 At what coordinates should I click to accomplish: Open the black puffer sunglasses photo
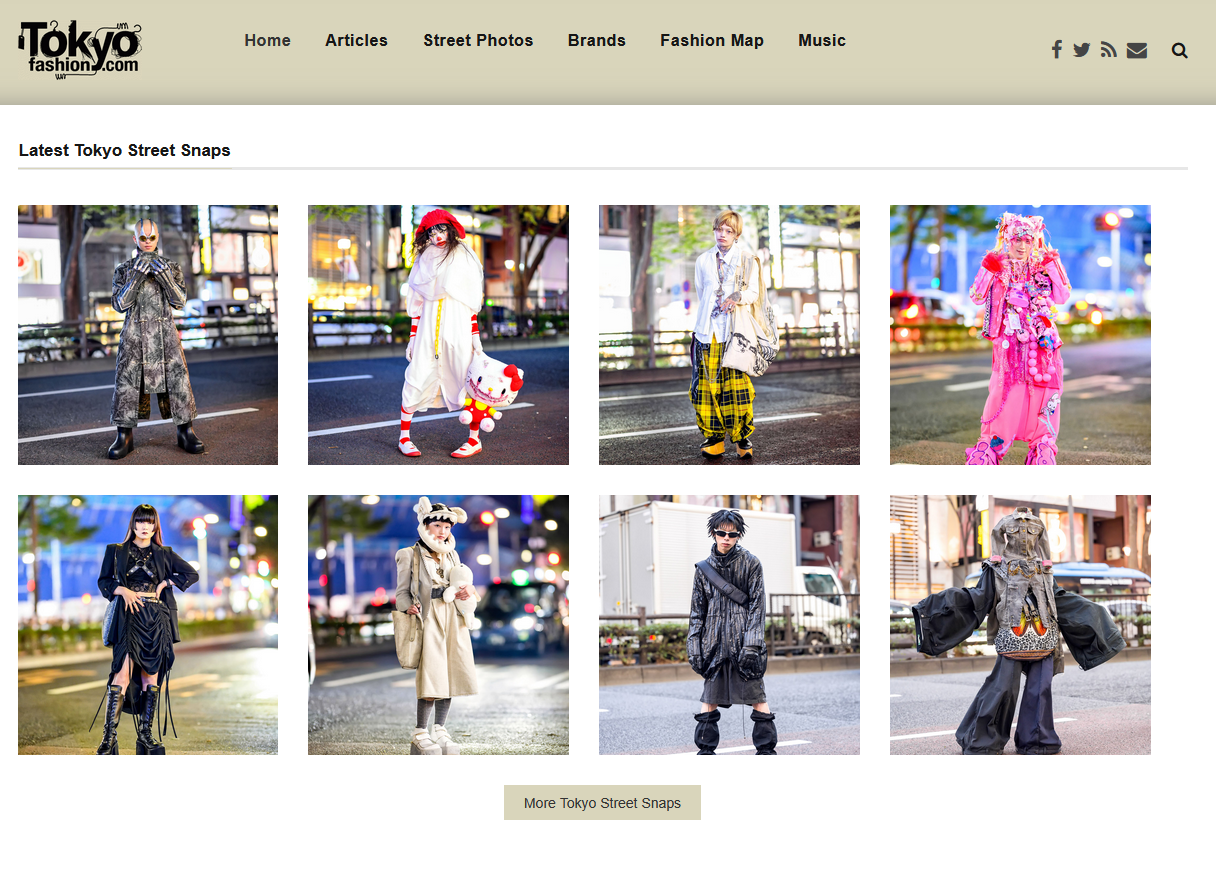[729, 625]
